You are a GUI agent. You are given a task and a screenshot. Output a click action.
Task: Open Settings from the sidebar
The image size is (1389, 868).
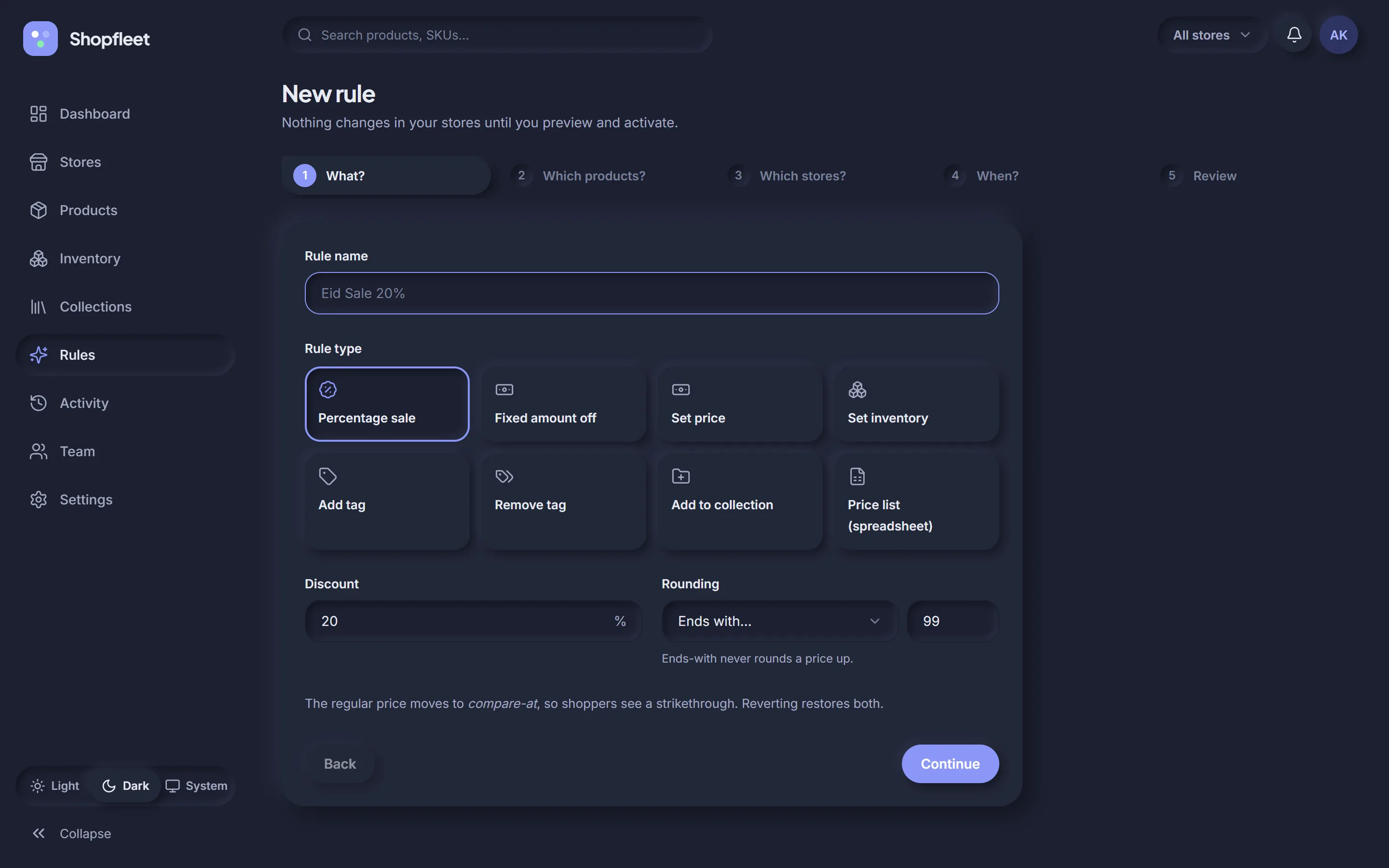pos(125,500)
